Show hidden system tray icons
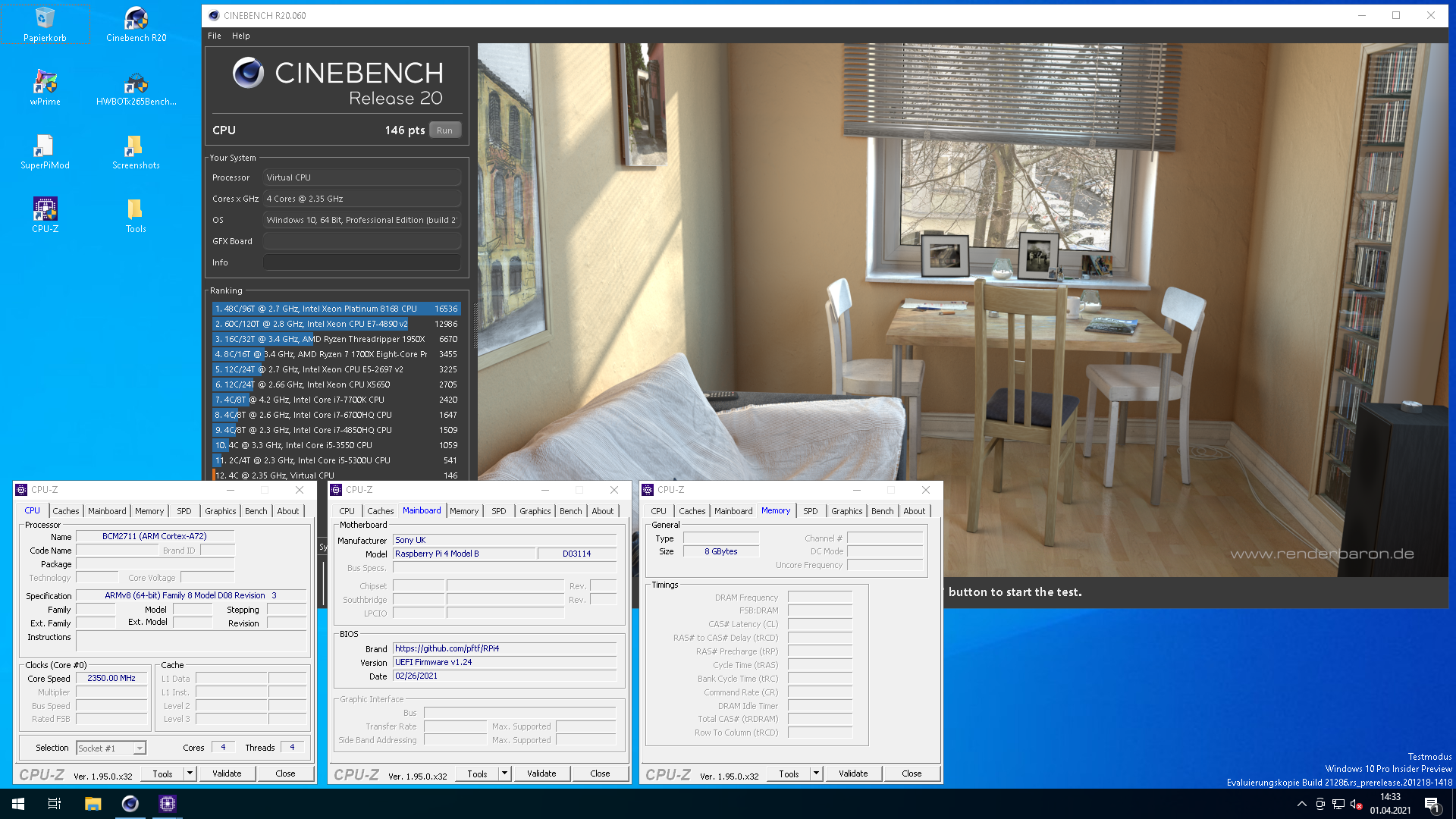The width and height of the screenshot is (1456, 819). (x=1301, y=804)
